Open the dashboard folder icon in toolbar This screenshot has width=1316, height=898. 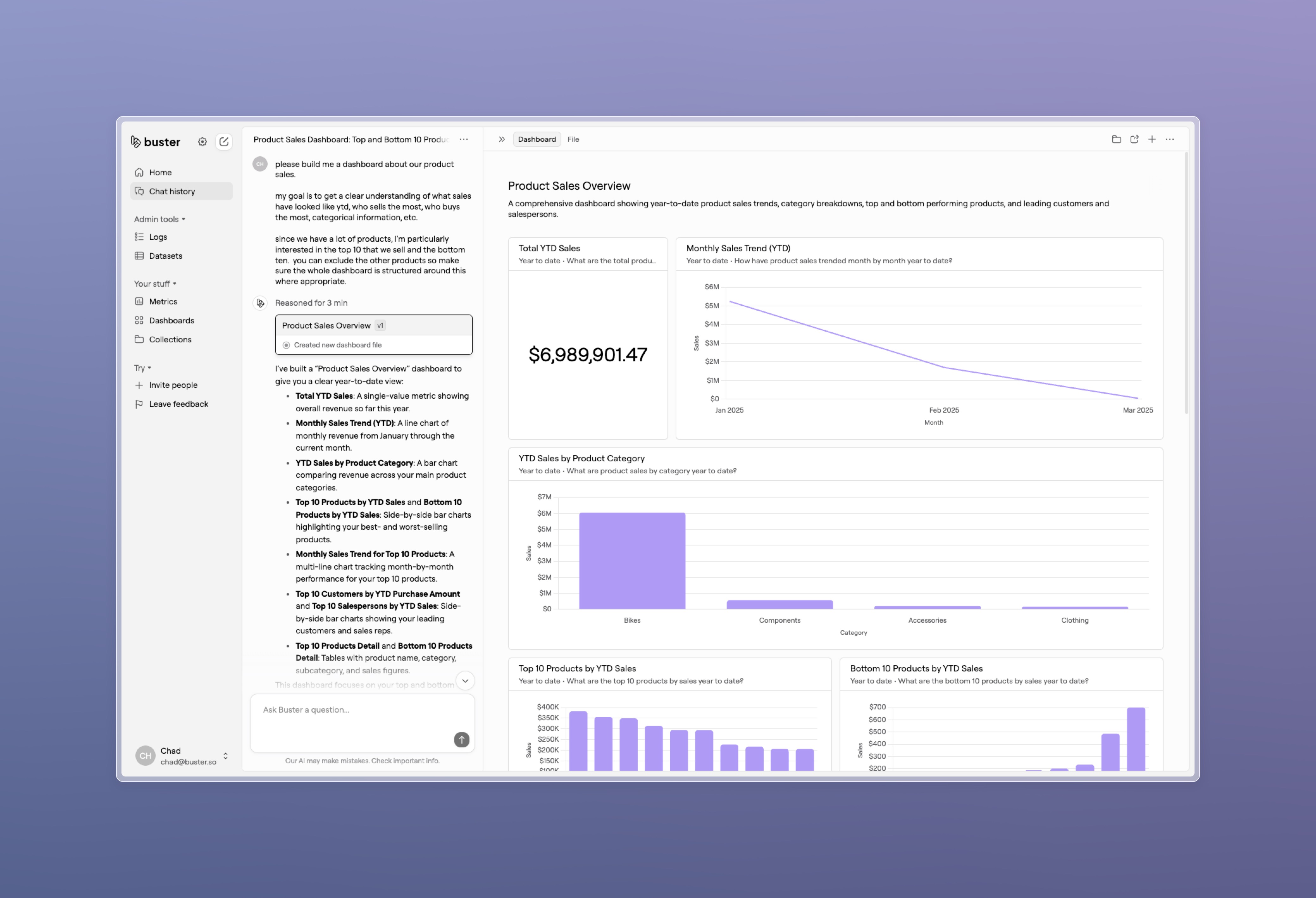tap(1116, 139)
